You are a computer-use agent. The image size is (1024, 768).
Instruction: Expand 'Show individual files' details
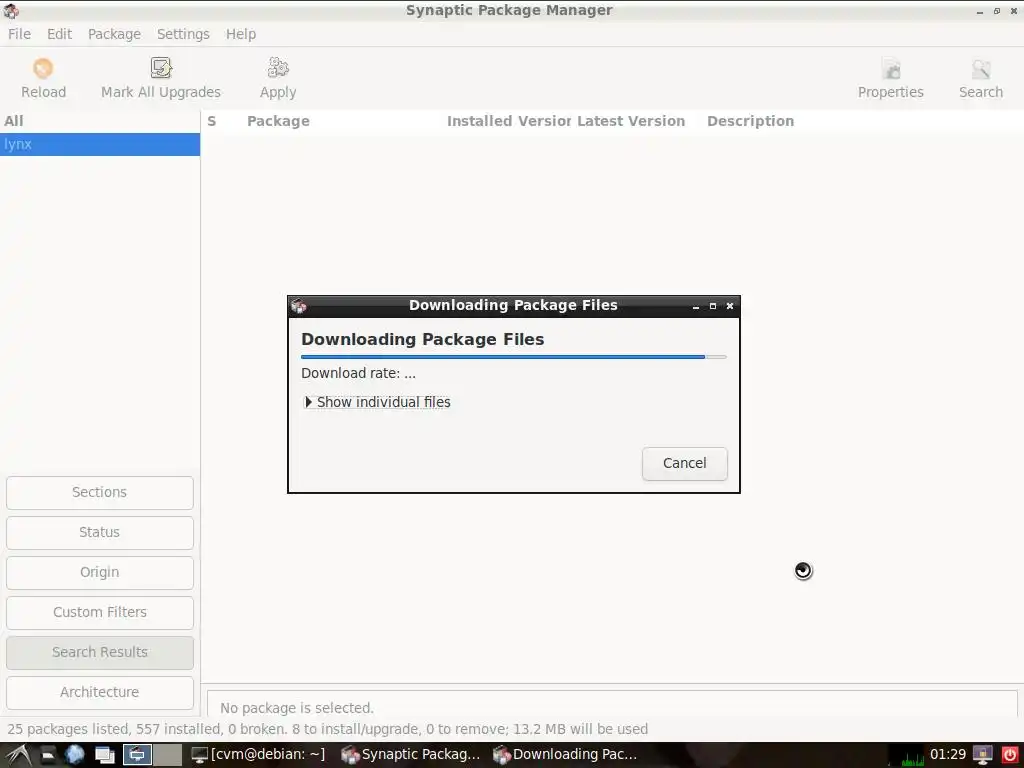click(377, 402)
